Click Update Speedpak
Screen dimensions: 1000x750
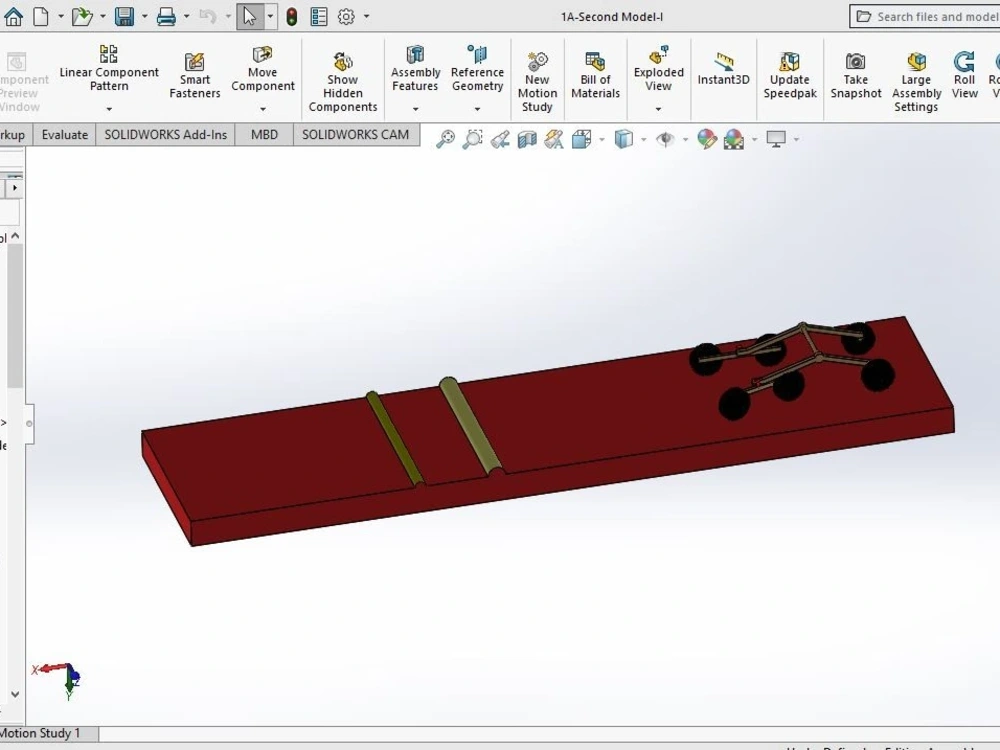point(790,76)
